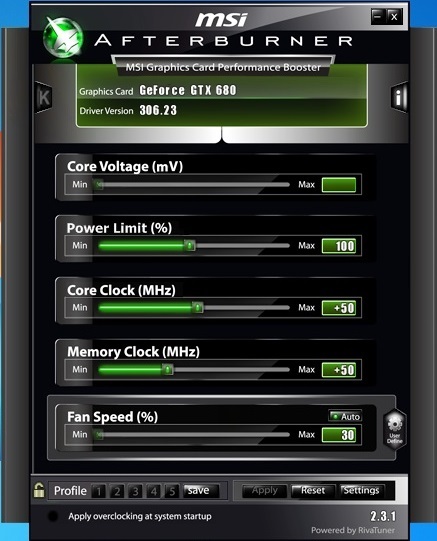
Task: Click the Core Voltage (mV) label
Action: click(125, 166)
